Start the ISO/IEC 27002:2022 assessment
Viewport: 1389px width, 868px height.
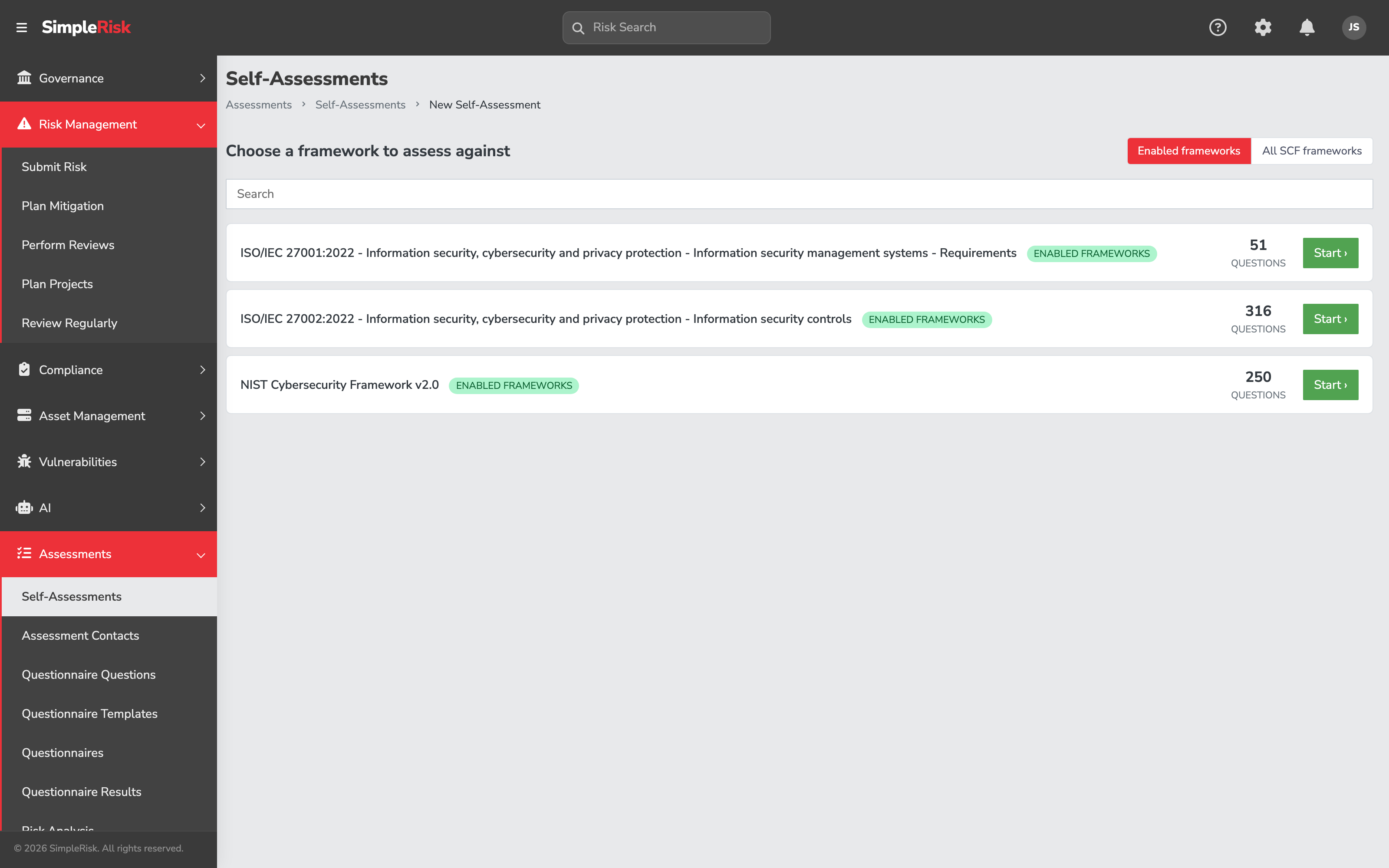point(1330,319)
